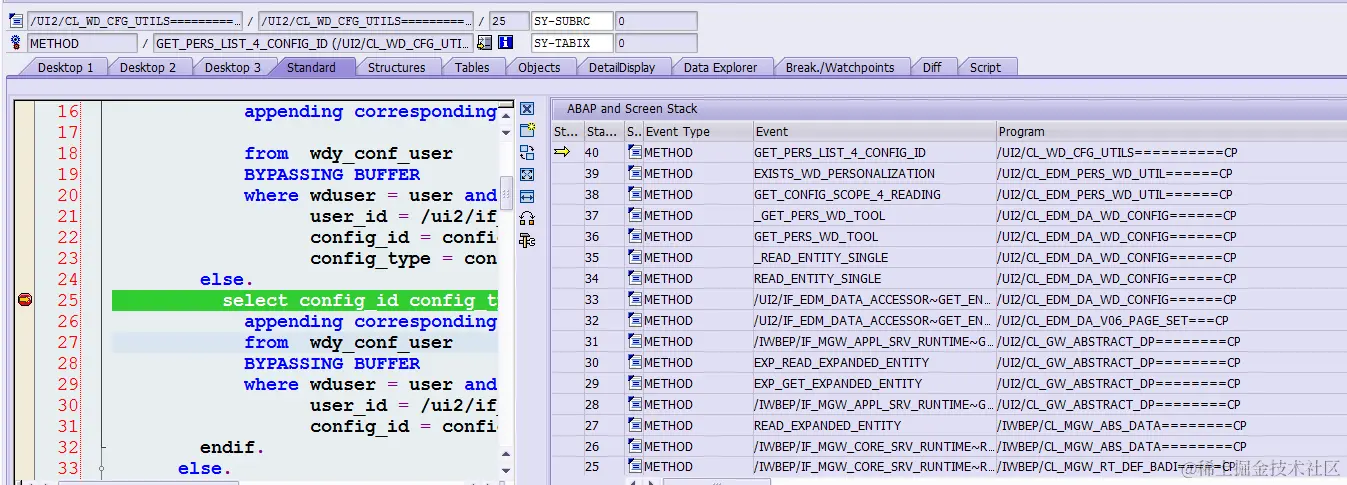
Task: Click the METHOD icon in stack row 33
Action: point(635,299)
